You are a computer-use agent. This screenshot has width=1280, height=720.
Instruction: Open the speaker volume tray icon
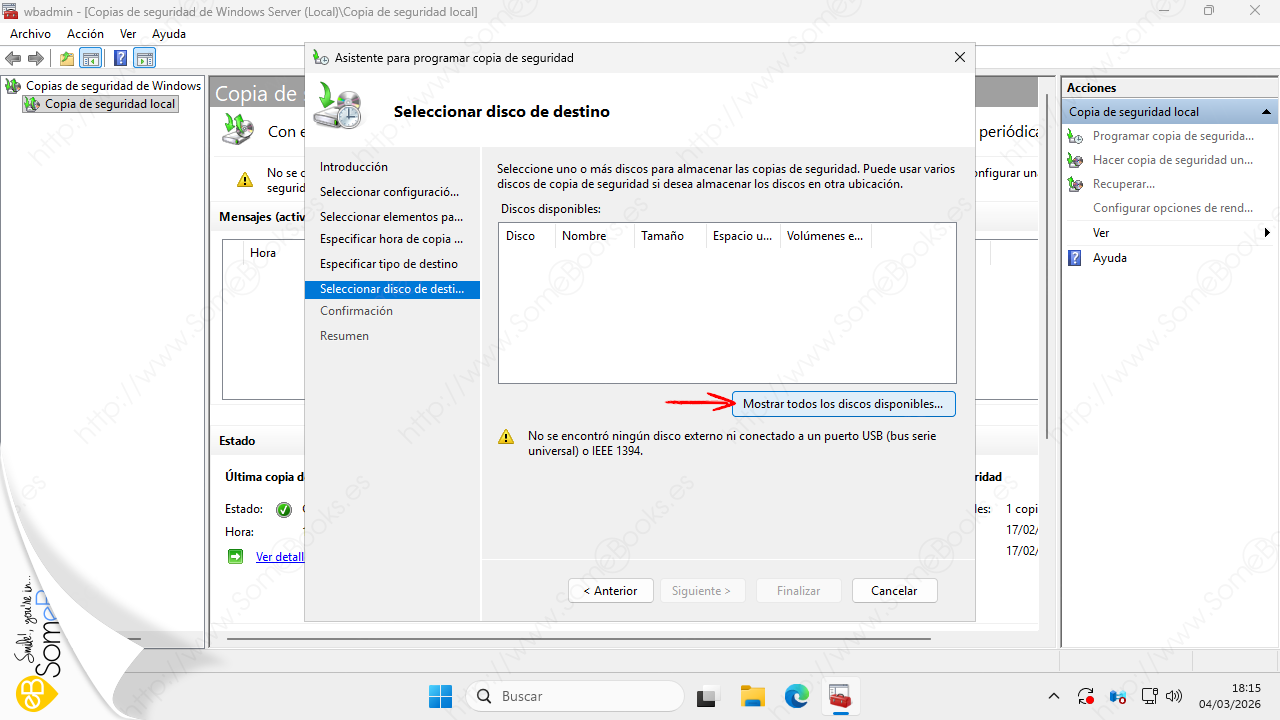pyautogui.click(x=1175, y=696)
